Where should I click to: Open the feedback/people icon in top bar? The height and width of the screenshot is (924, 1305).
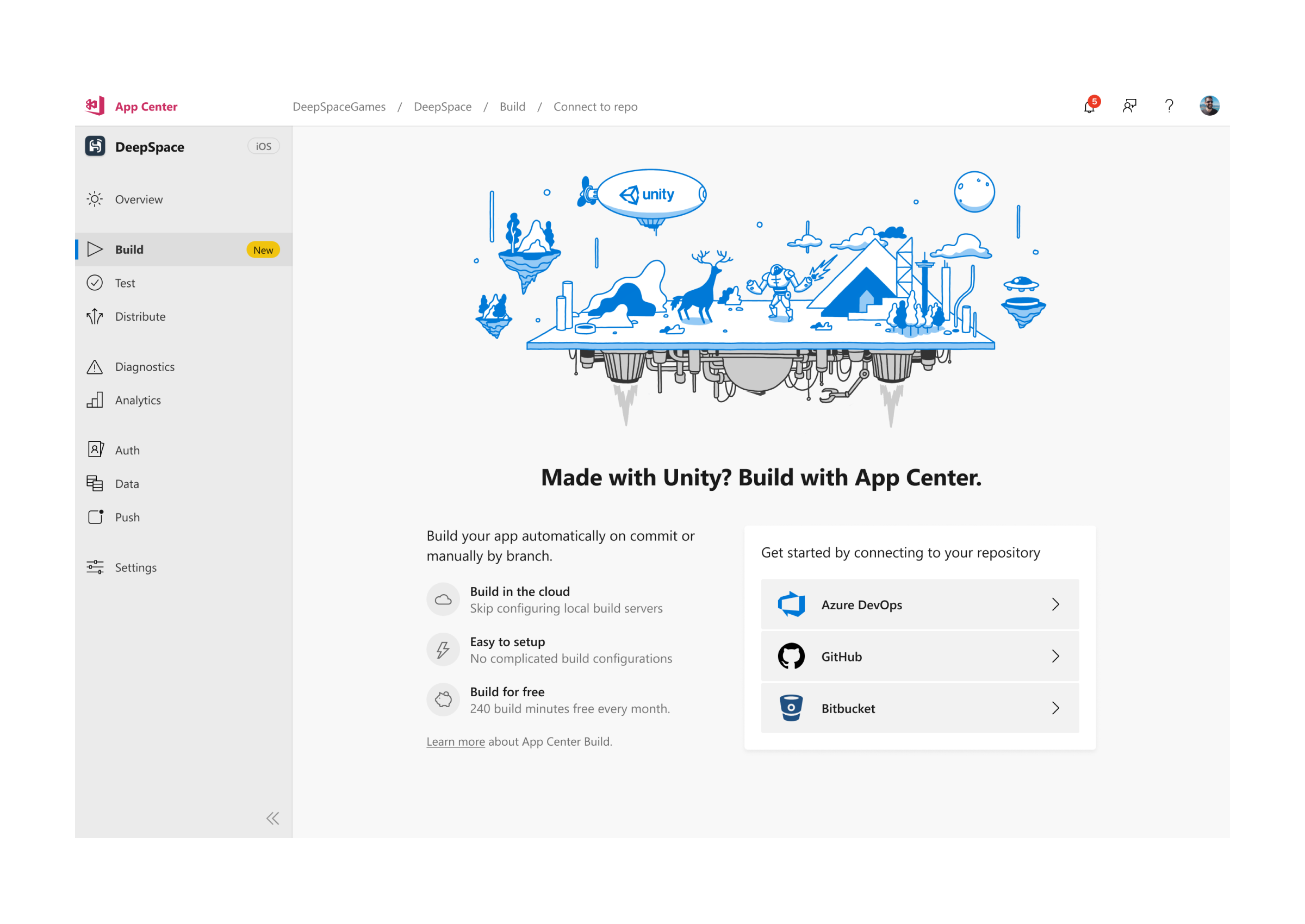[1130, 106]
